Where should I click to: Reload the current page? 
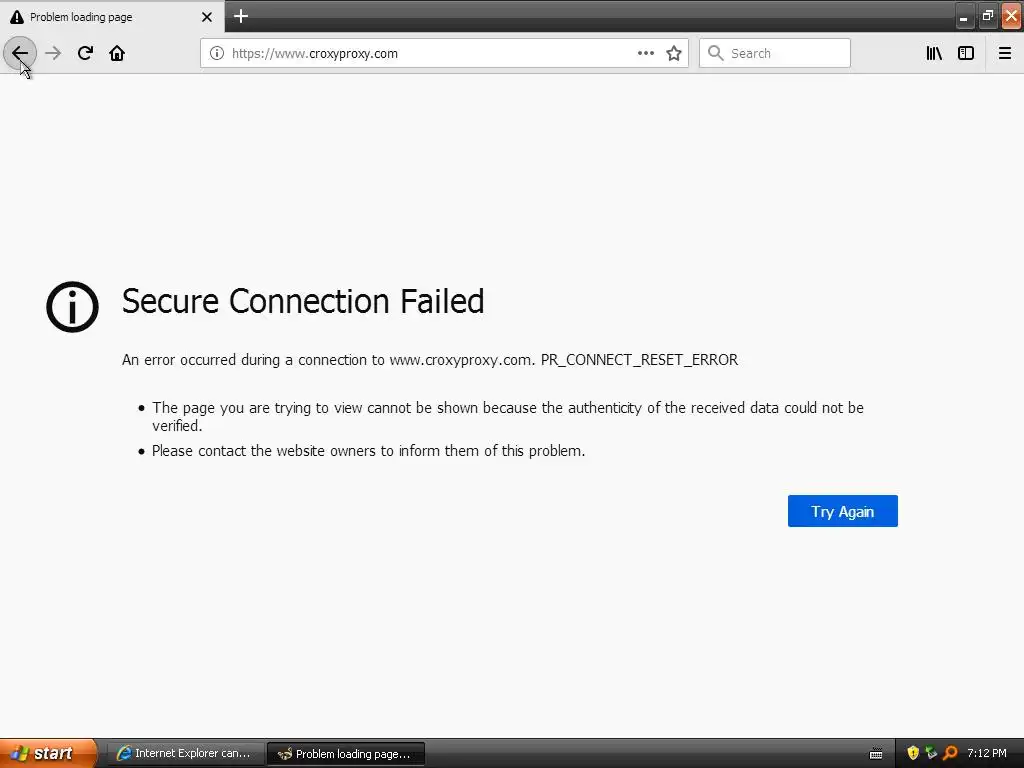pyautogui.click(x=85, y=53)
